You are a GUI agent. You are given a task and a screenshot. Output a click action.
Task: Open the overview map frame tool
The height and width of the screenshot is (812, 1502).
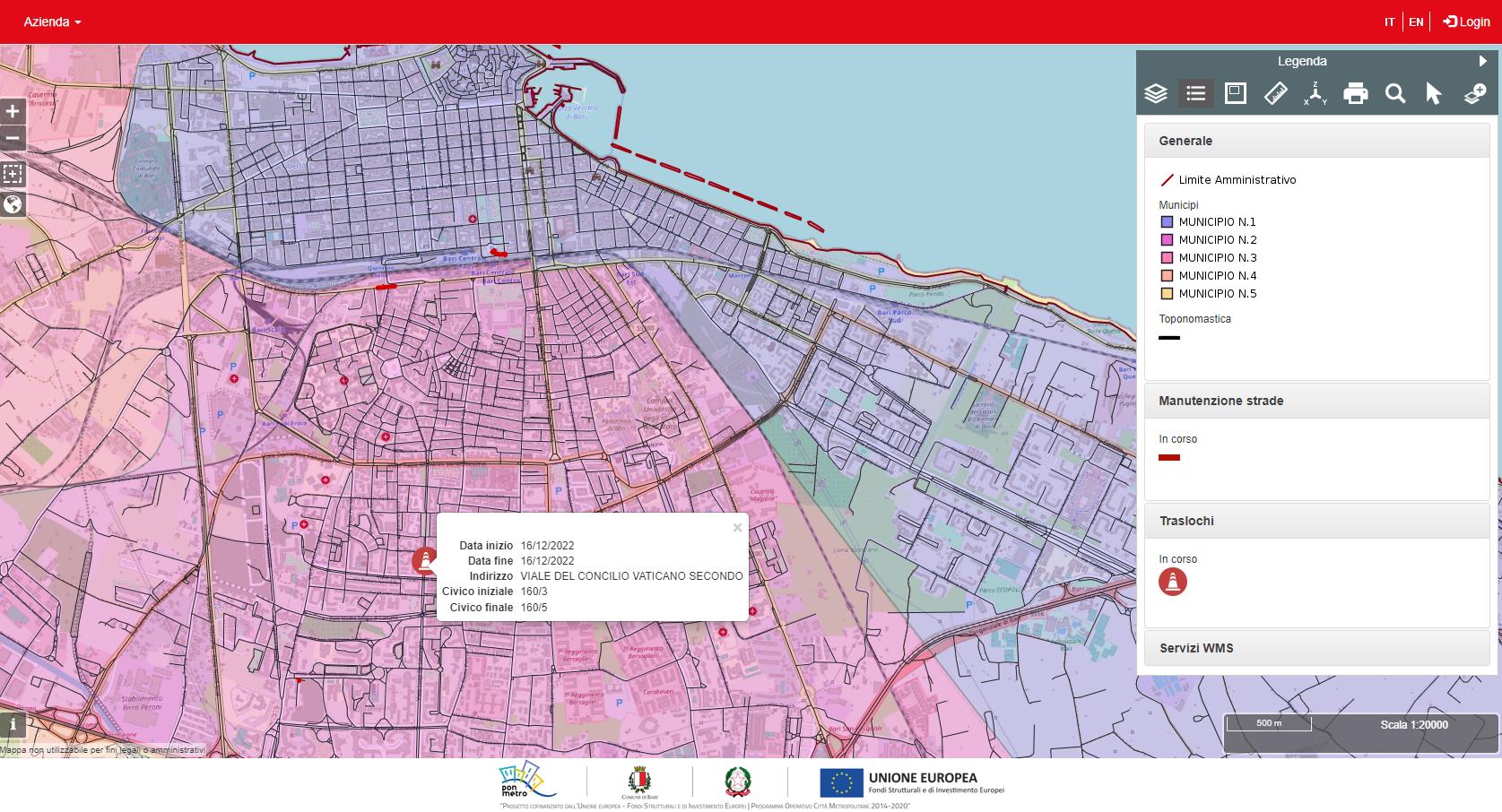click(1236, 93)
